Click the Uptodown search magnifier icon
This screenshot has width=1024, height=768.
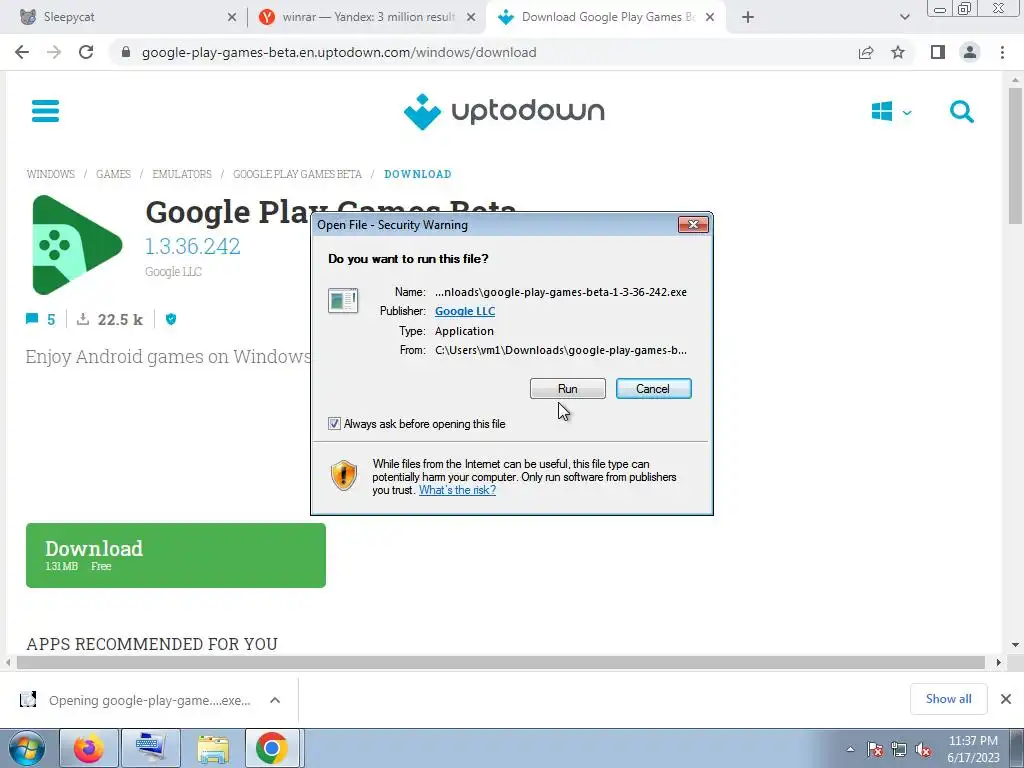pyautogui.click(x=961, y=112)
